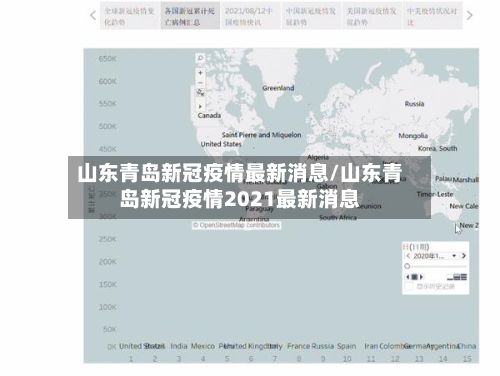Set playback speed to fast
Viewport: 500px width, 376px height.
(x=463, y=277)
